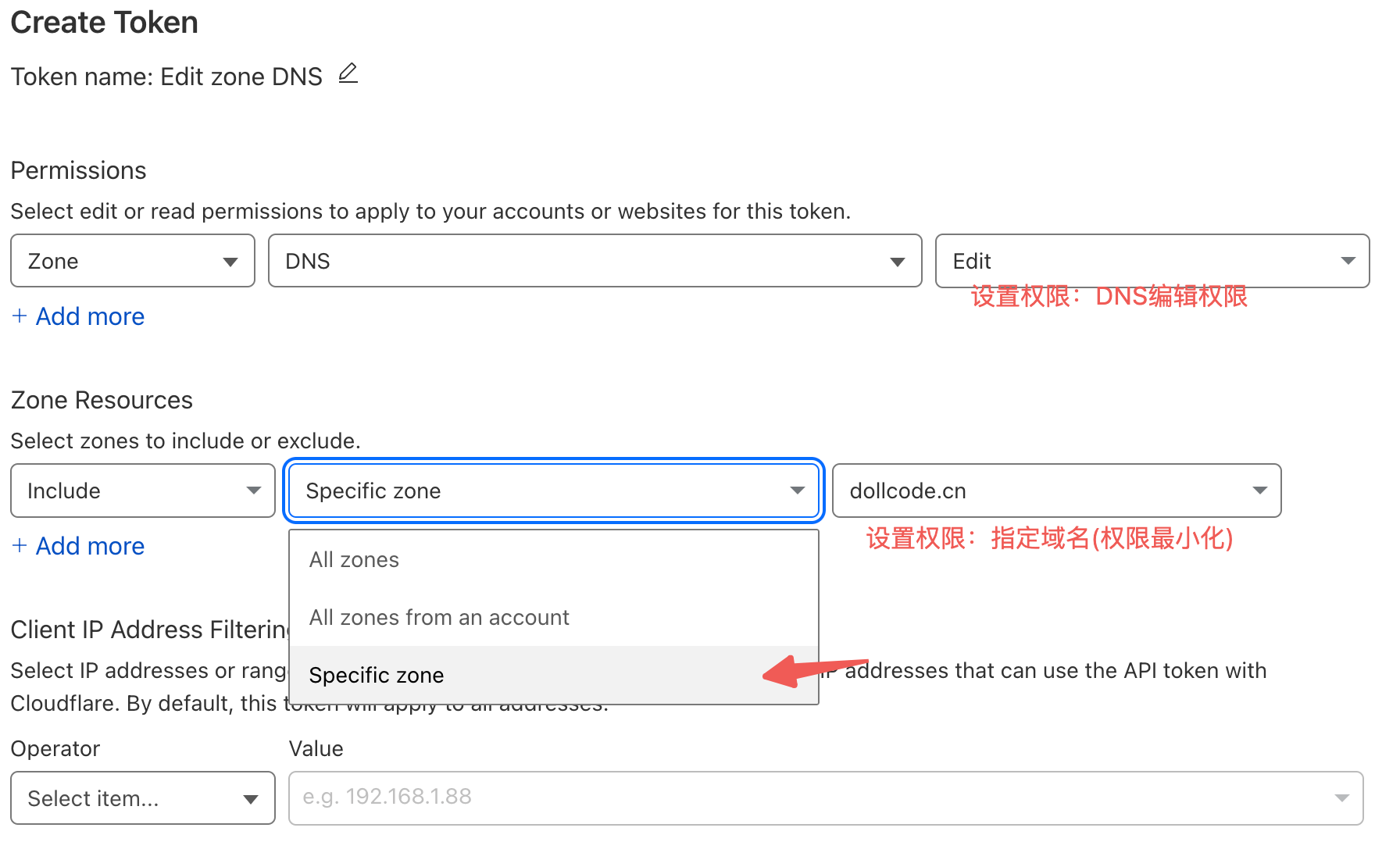
Task: Select All zones from the list
Action: coord(354,560)
